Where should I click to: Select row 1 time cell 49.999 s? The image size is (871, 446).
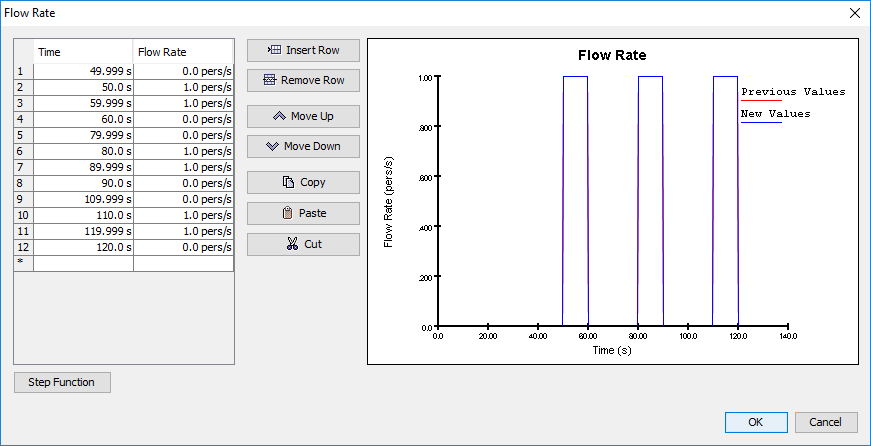click(83, 71)
